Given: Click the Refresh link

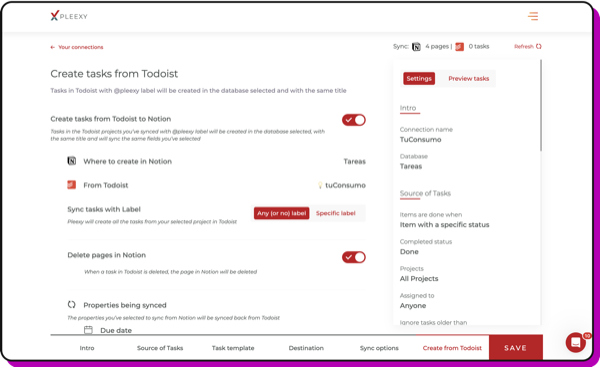Looking at the screenshot, I should pyautogui.click(x=524, y=46).
